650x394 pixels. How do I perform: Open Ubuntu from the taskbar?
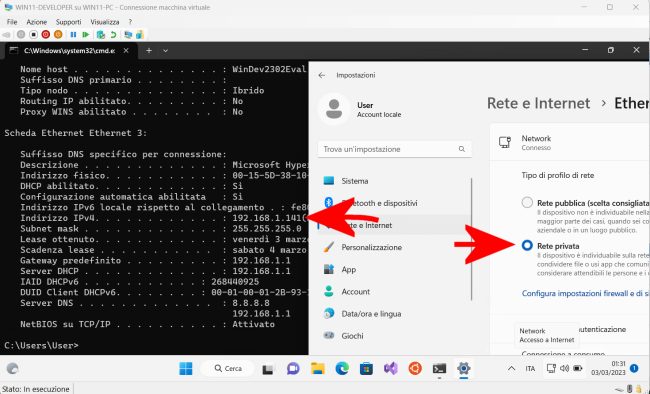coord(415,368)
